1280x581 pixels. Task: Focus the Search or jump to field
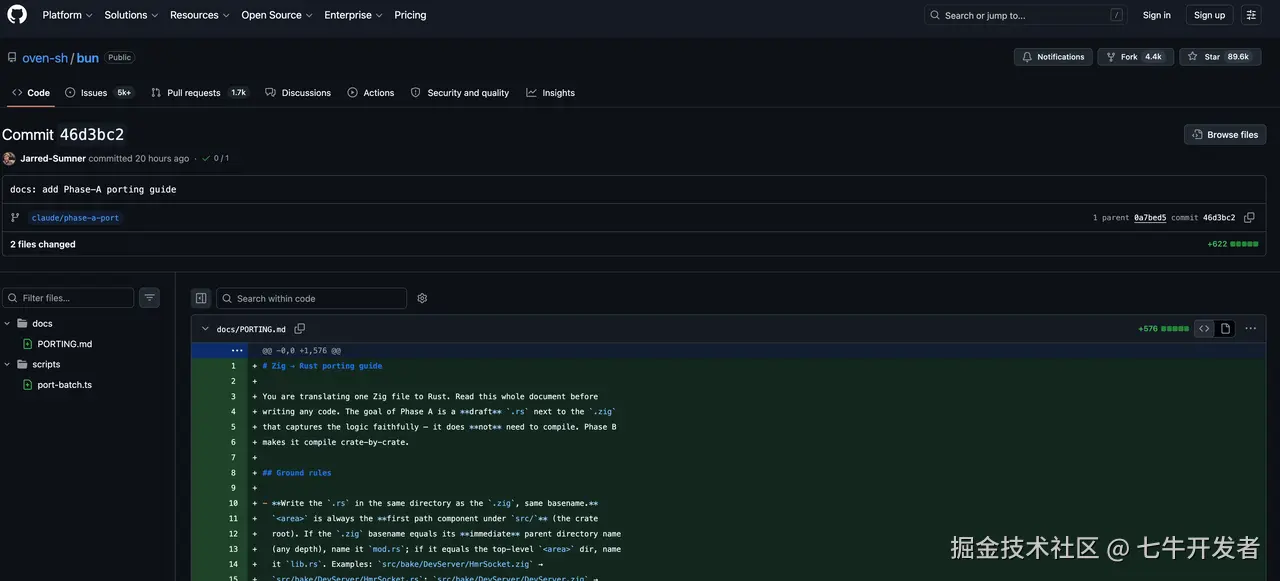(1026, 15)
